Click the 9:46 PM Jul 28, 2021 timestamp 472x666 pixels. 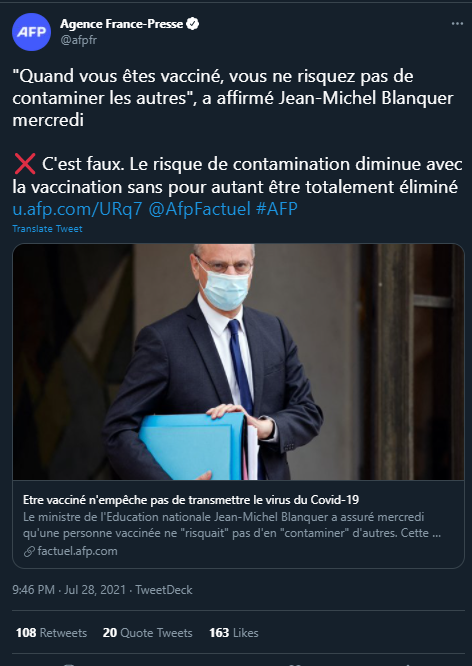coord(69,590)
